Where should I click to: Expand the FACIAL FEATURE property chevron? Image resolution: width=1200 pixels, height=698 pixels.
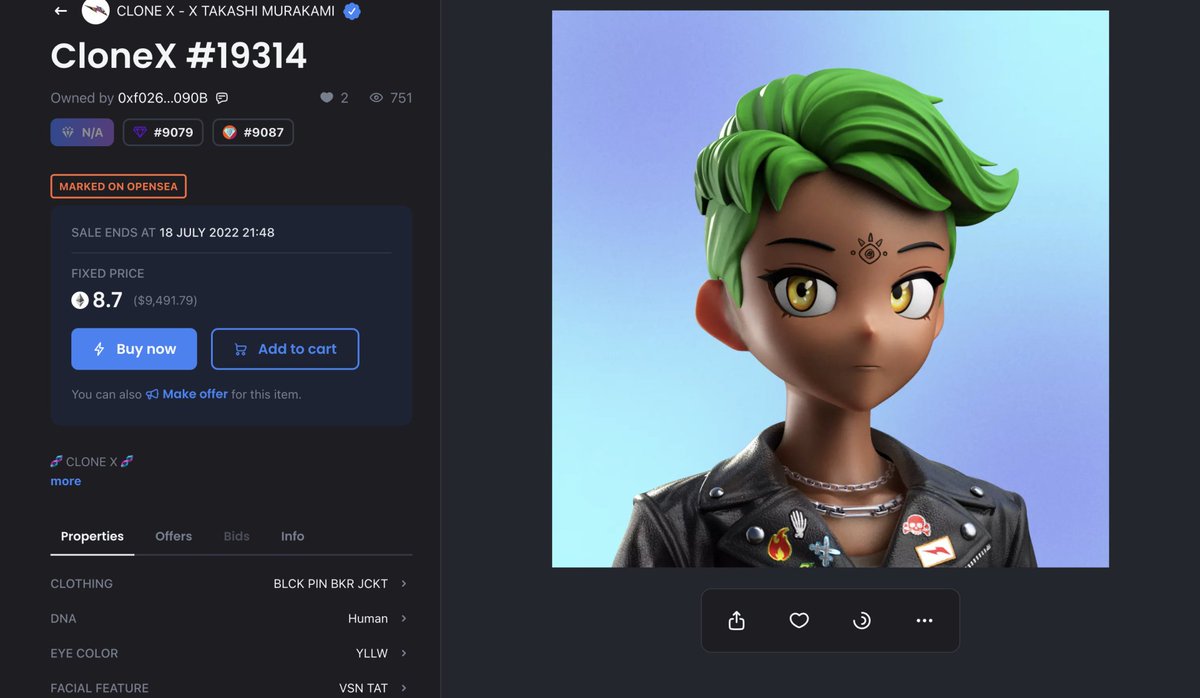click(x=404, y=688)
